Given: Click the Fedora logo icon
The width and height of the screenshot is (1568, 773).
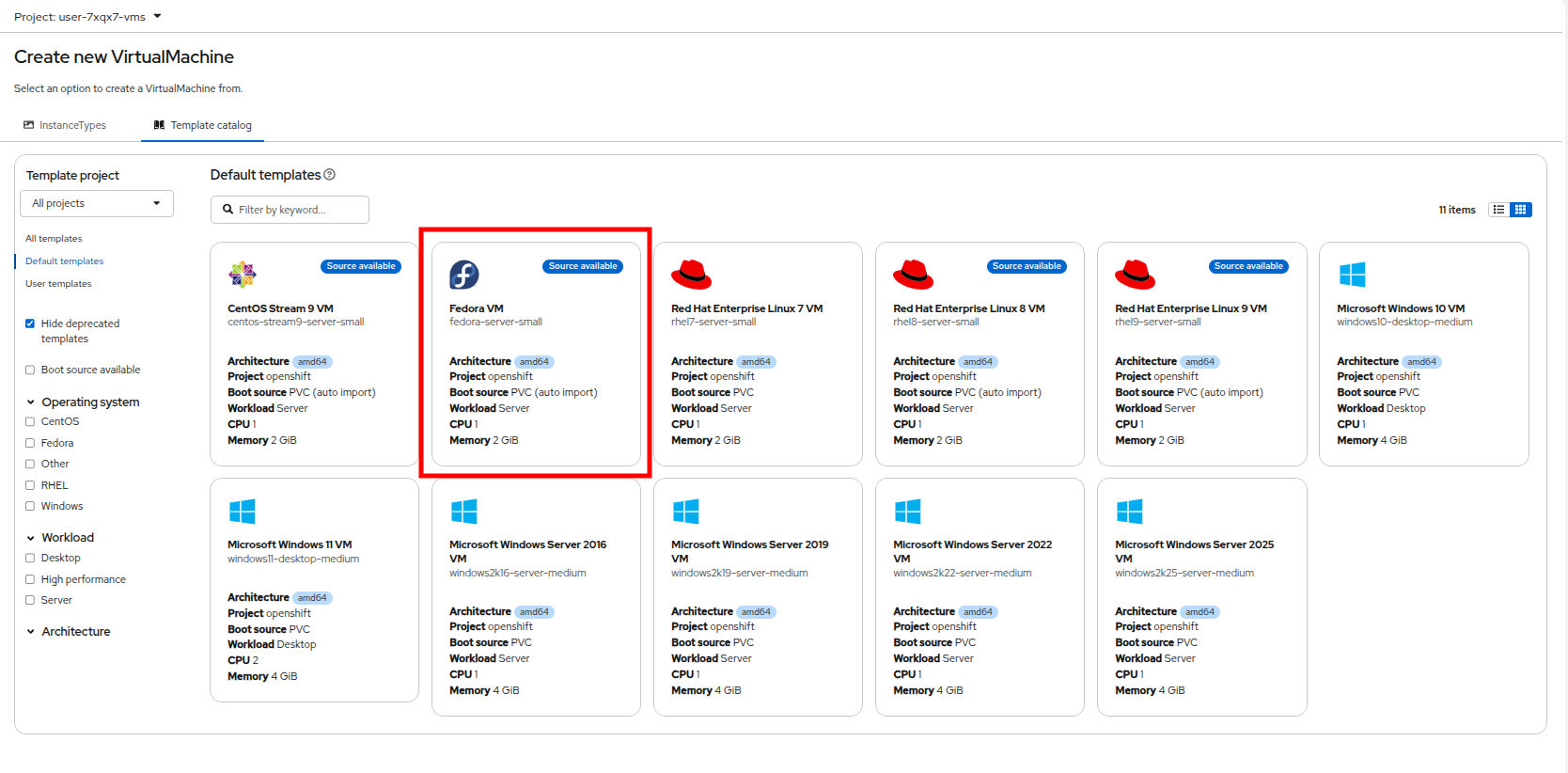Looking at the screenshot, I should coord(464,275).
